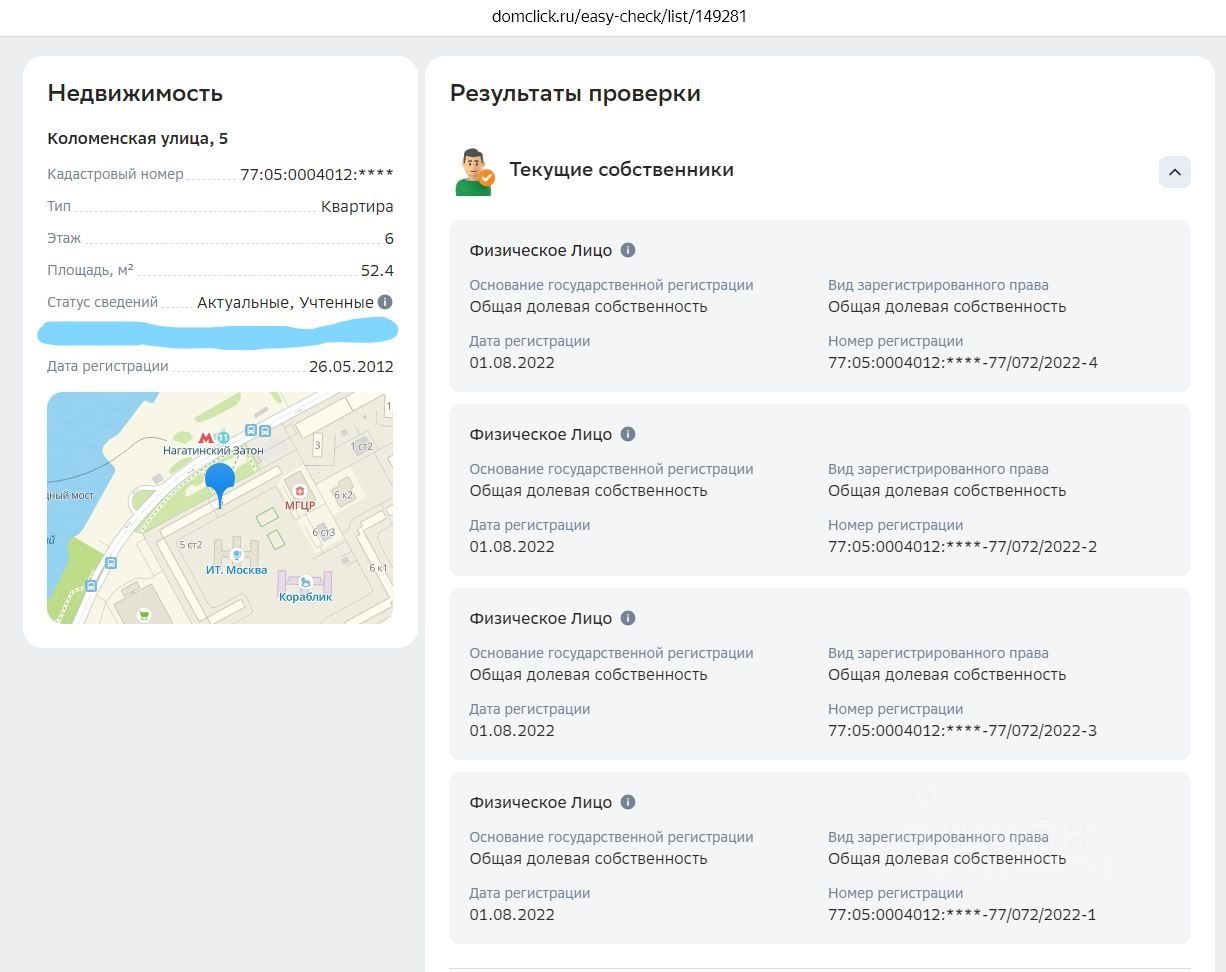Click the current owners avatar icon
1226x972 pixels.
click(475, 172)
